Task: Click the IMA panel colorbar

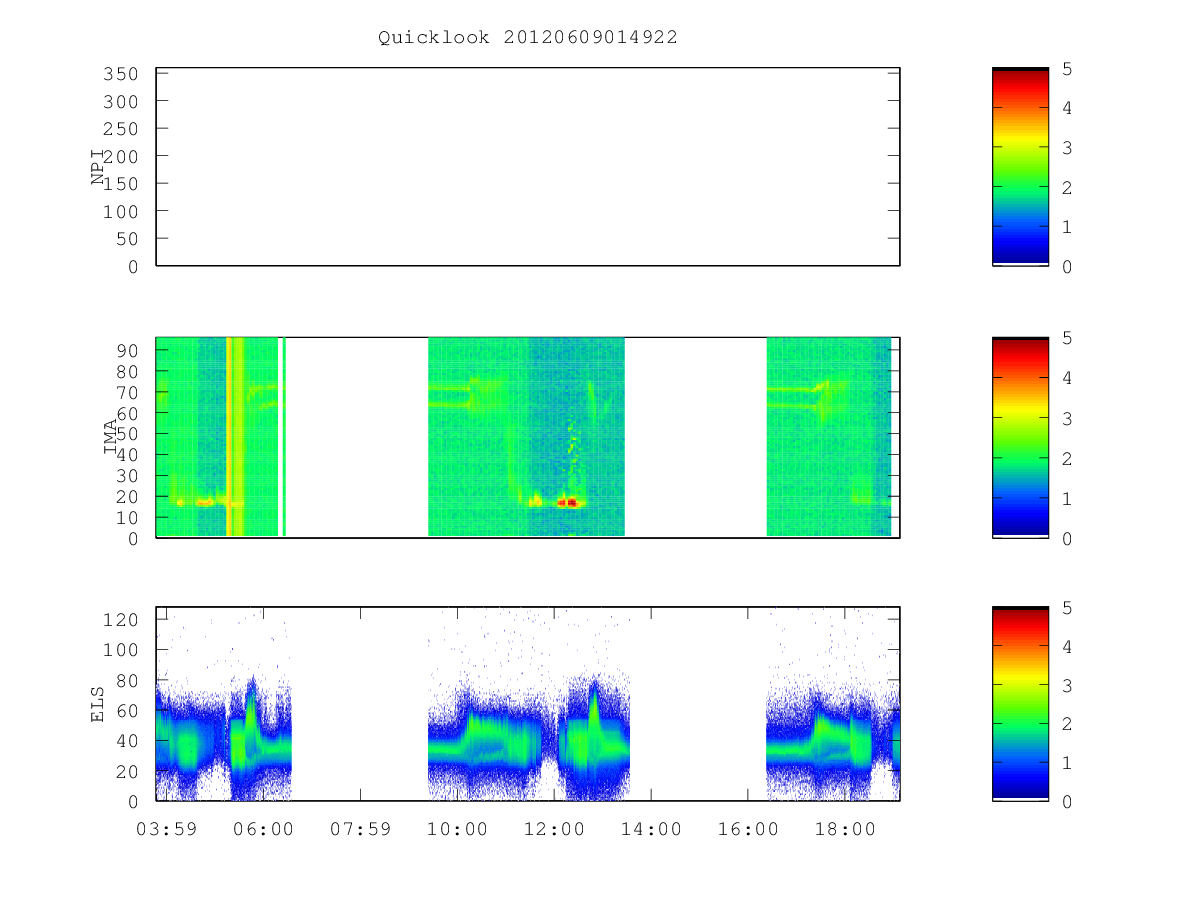Action: click(x=1020, y=437)
